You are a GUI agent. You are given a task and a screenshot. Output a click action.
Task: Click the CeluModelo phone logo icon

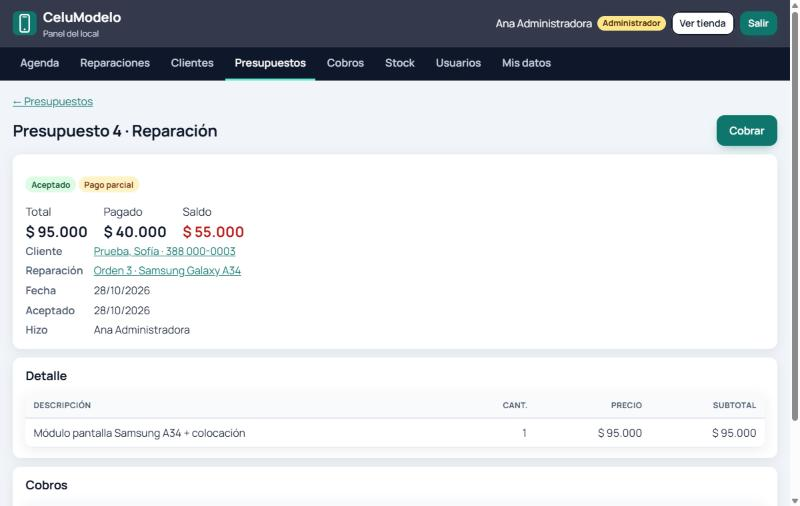click(x=24, y=23)
